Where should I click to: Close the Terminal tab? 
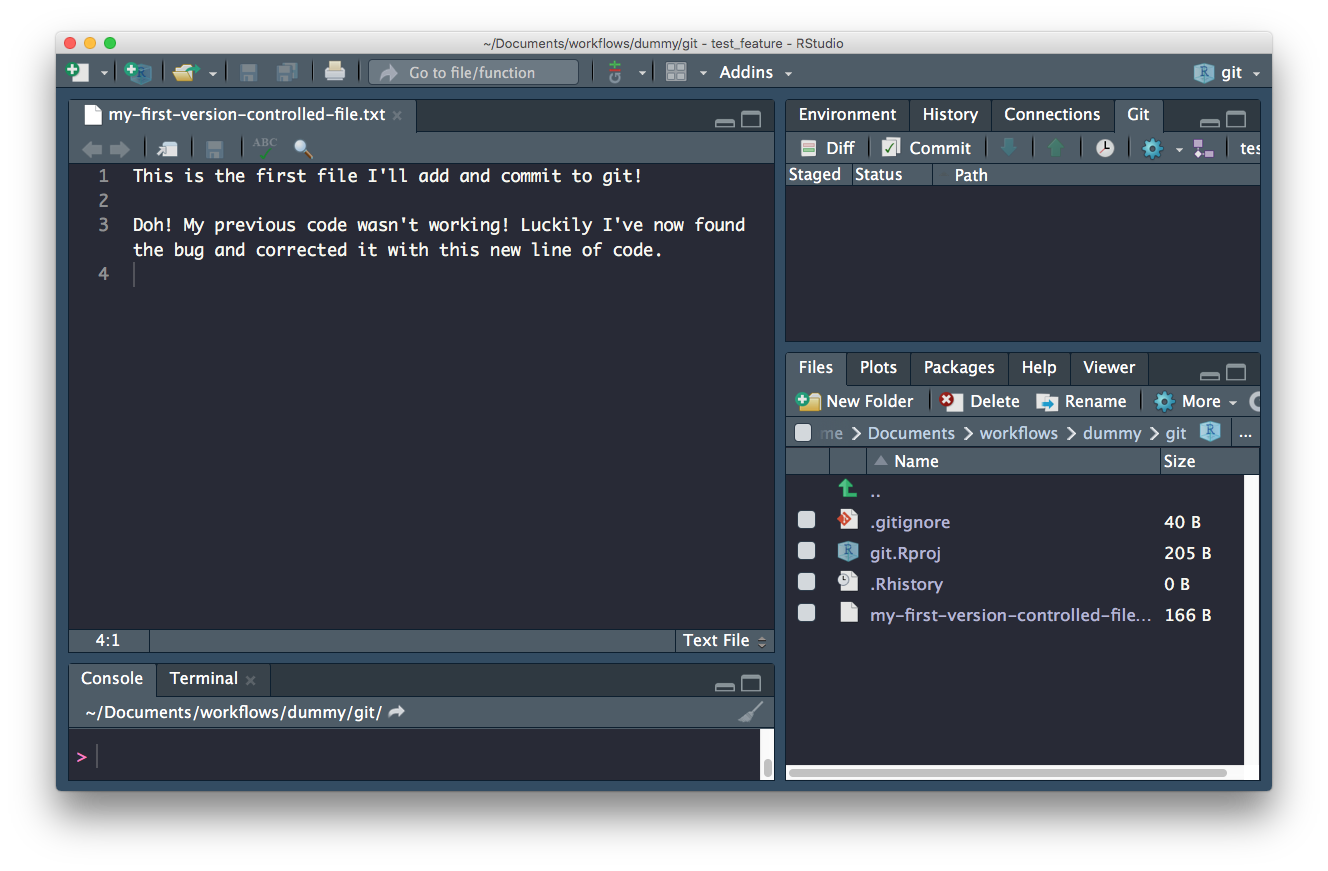[251, 680]
